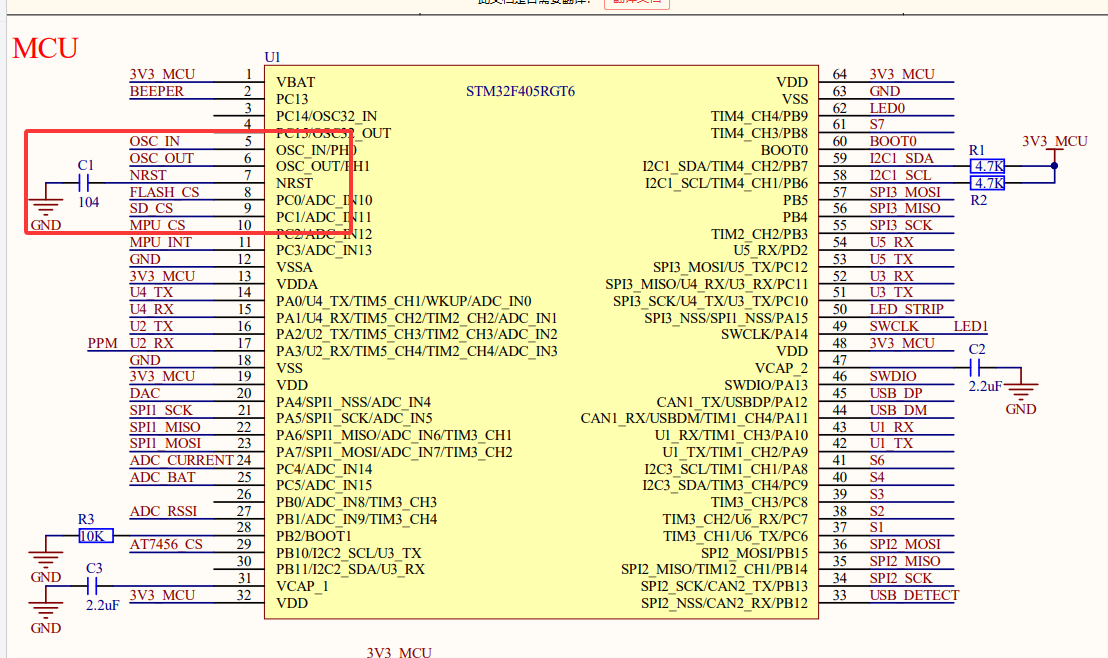
Task: Click the PC13 pin name
Action: [x=292, y=100]
